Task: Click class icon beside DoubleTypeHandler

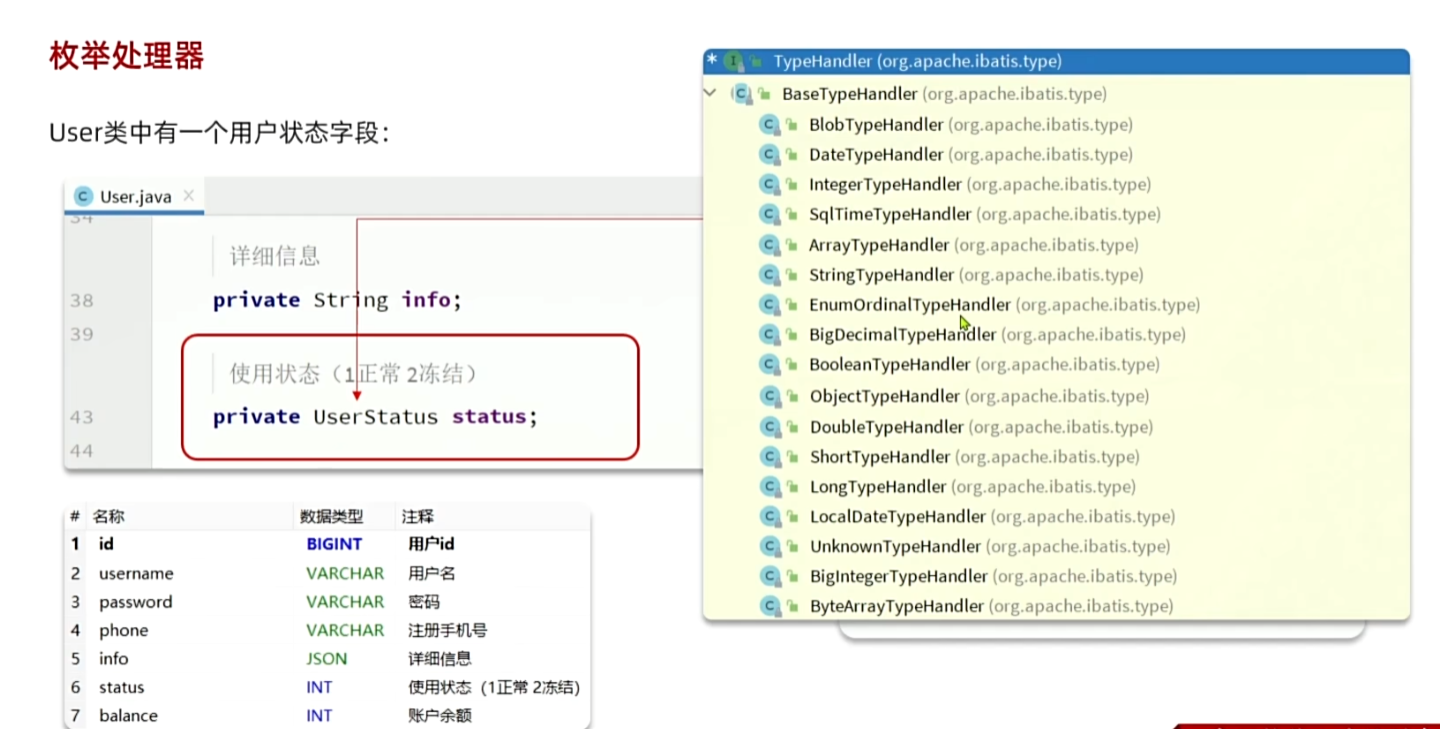Action: coord(769,427)
